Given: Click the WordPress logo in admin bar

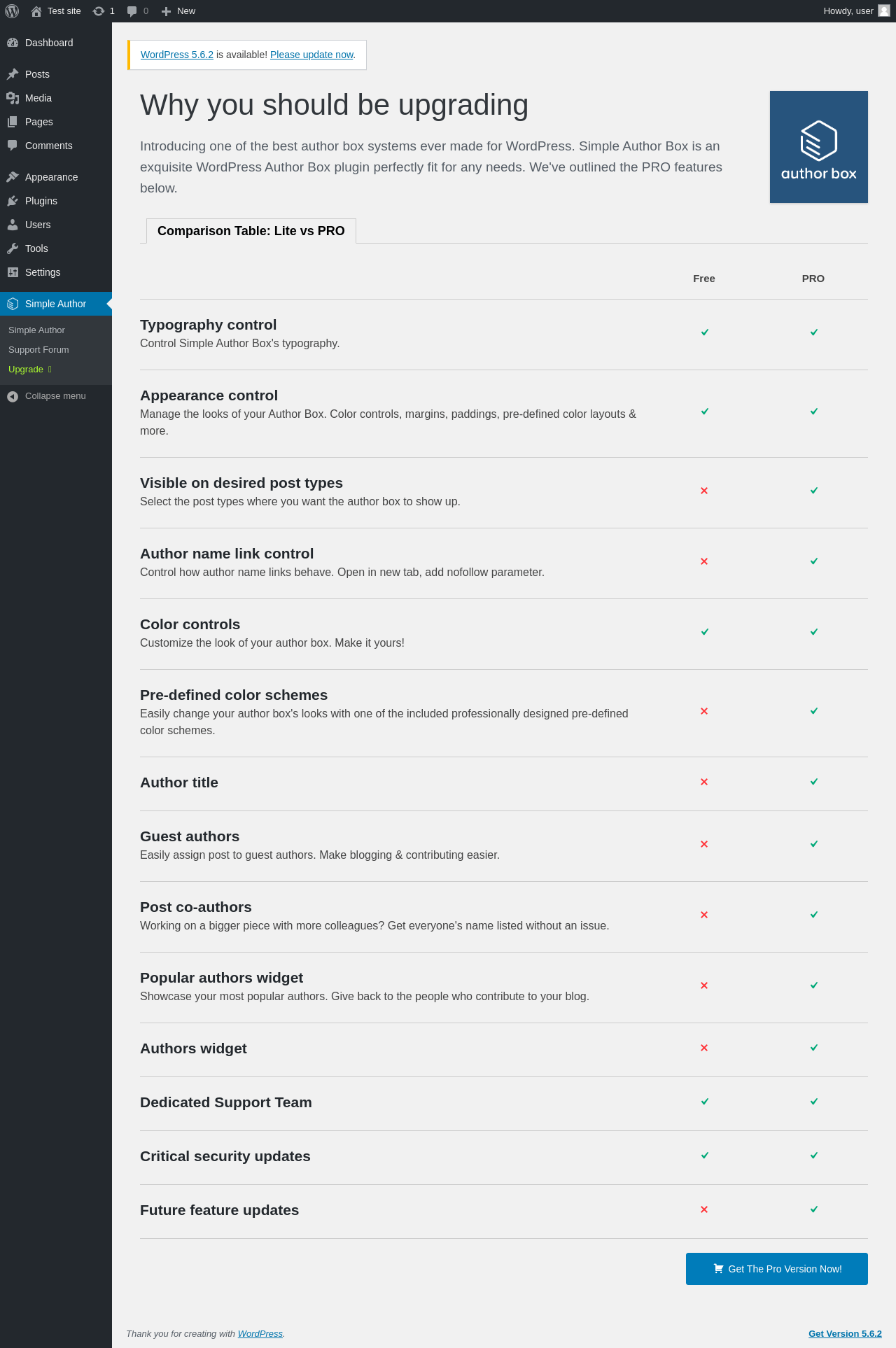Looking at the screenshot, I should 12,11.
